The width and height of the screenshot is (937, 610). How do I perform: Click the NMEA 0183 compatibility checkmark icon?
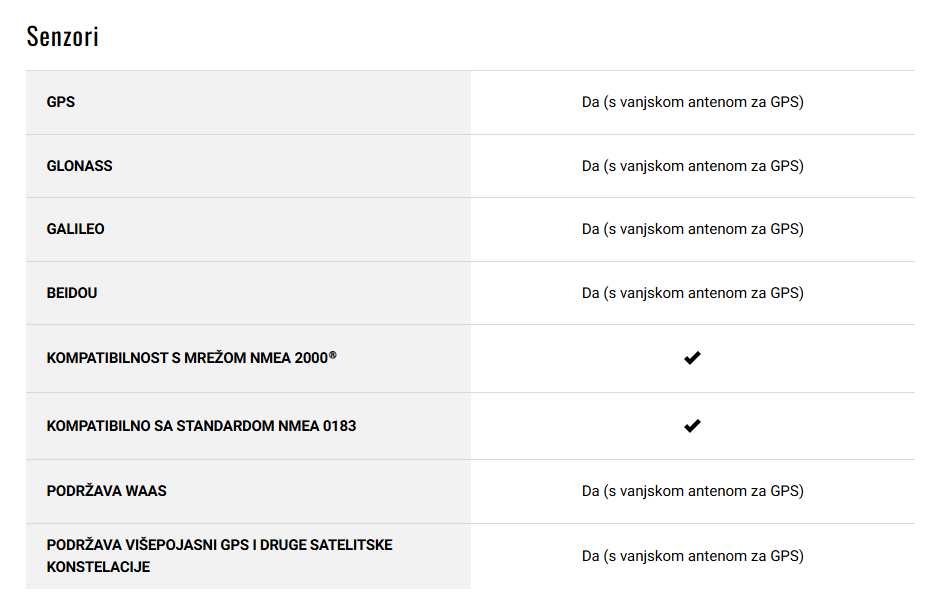click(x=692, y=426)
